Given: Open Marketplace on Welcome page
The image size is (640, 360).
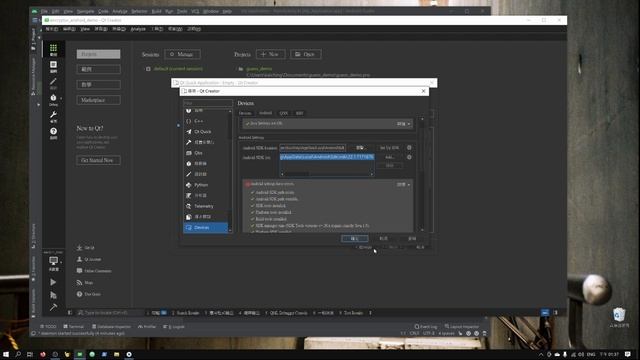Looking at the screenshot, I should tap(98, 100).
